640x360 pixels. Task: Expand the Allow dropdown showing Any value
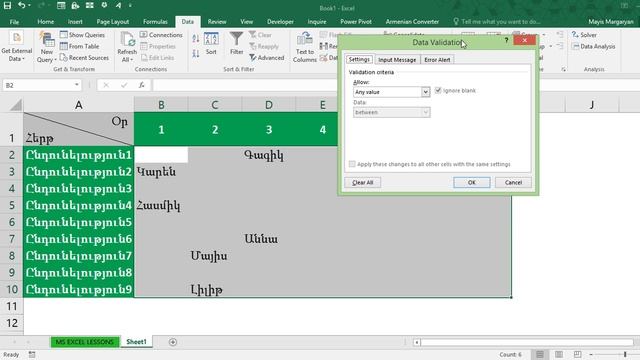425,92
